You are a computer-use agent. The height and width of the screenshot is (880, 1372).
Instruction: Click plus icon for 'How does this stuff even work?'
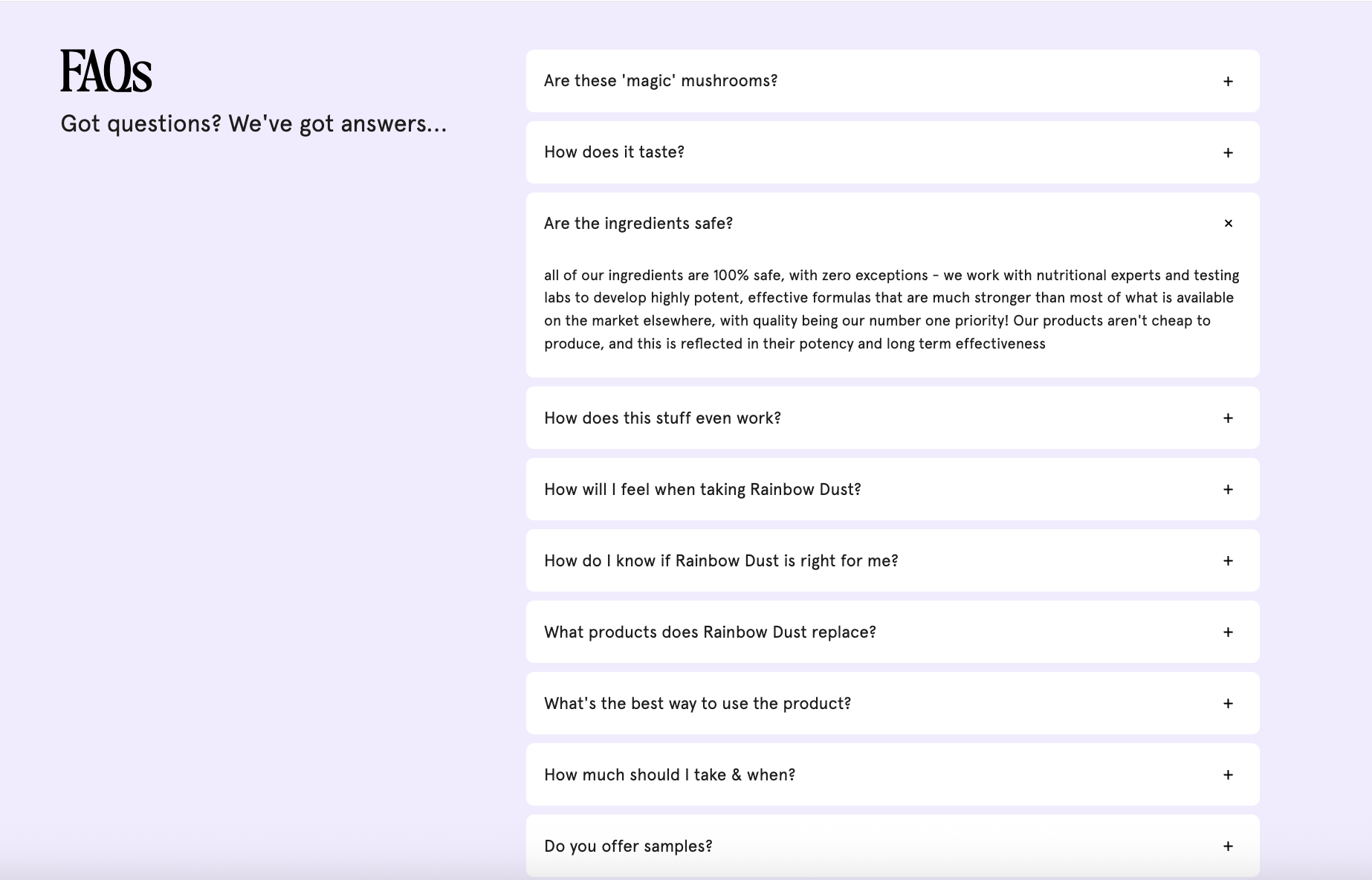[1228, 418]
